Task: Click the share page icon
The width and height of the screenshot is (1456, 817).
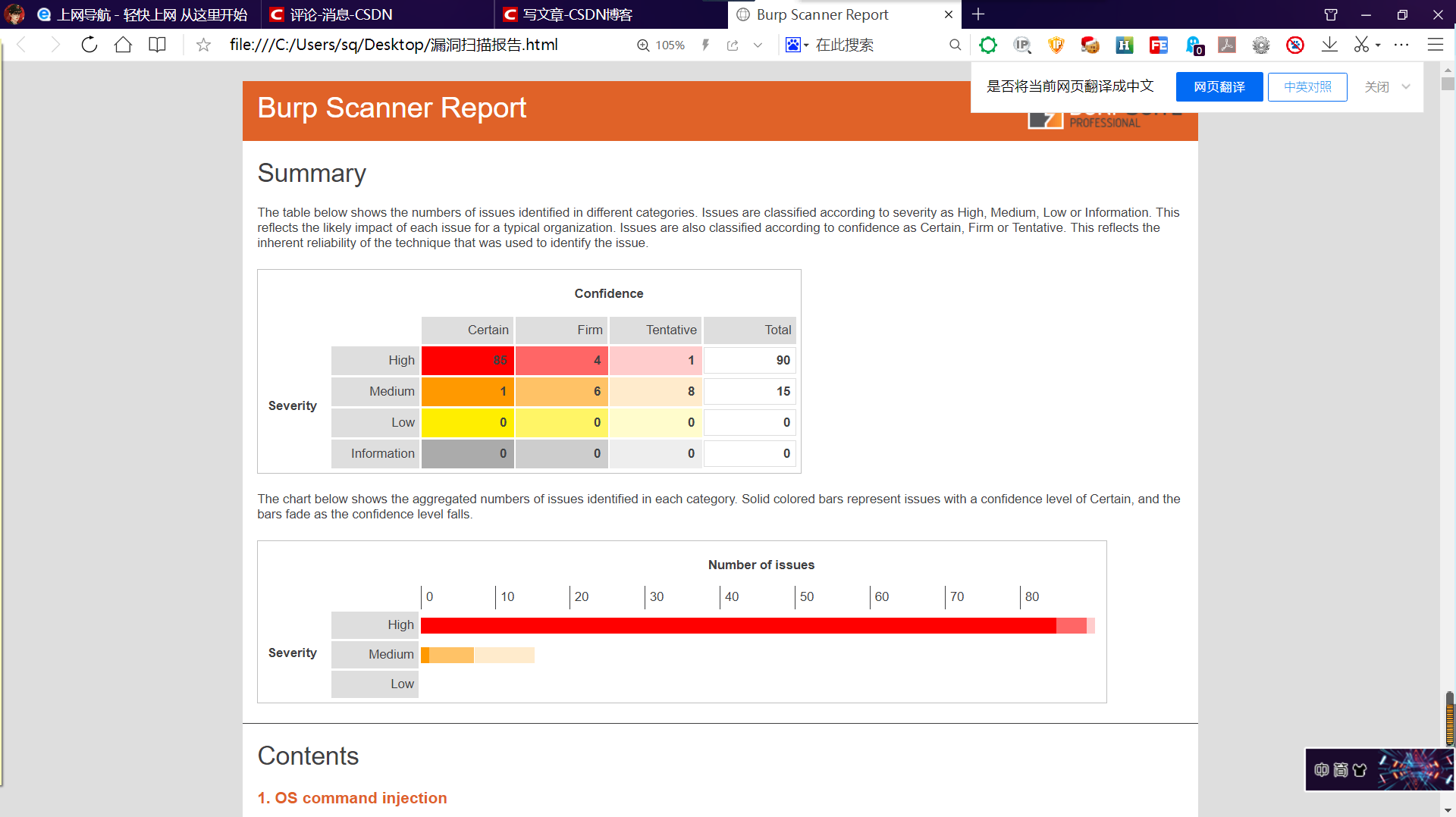Action: 733,45
